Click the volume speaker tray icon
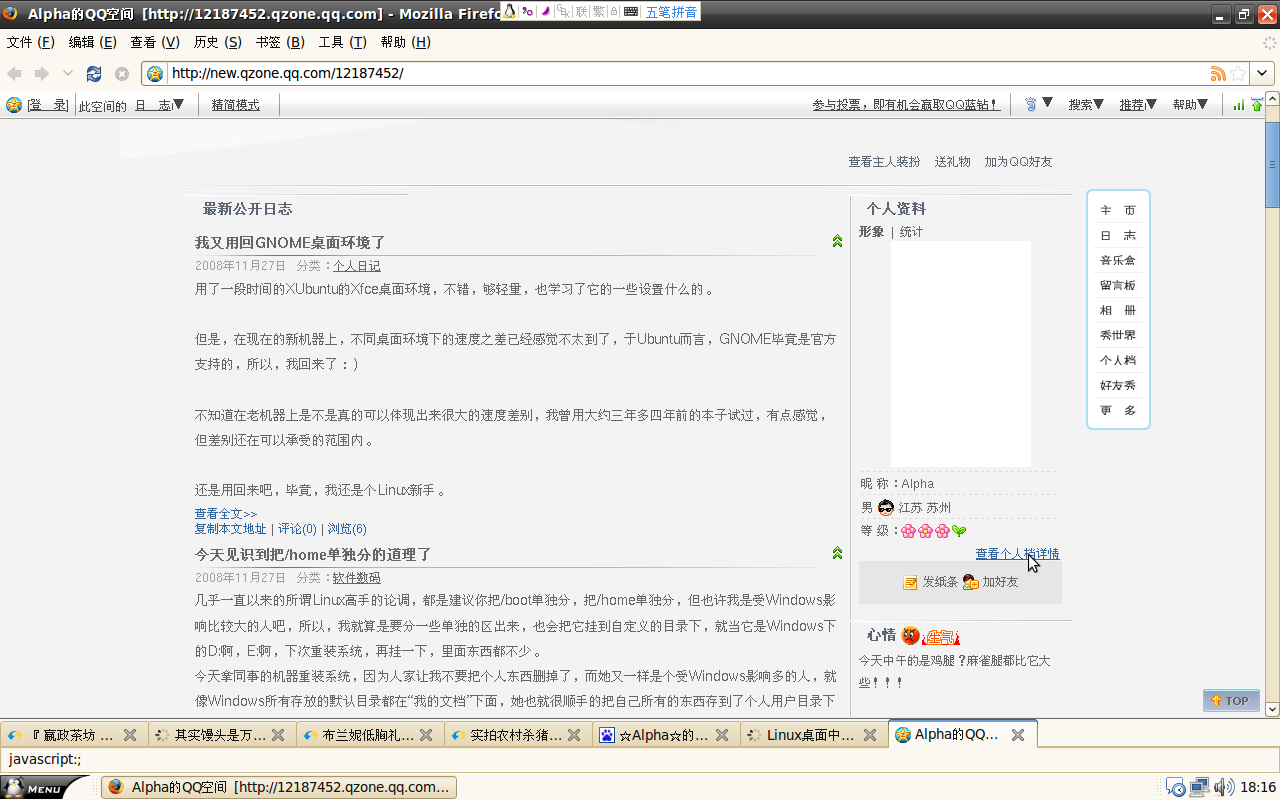1280x800 pixels. click(x=1223, y=787)
